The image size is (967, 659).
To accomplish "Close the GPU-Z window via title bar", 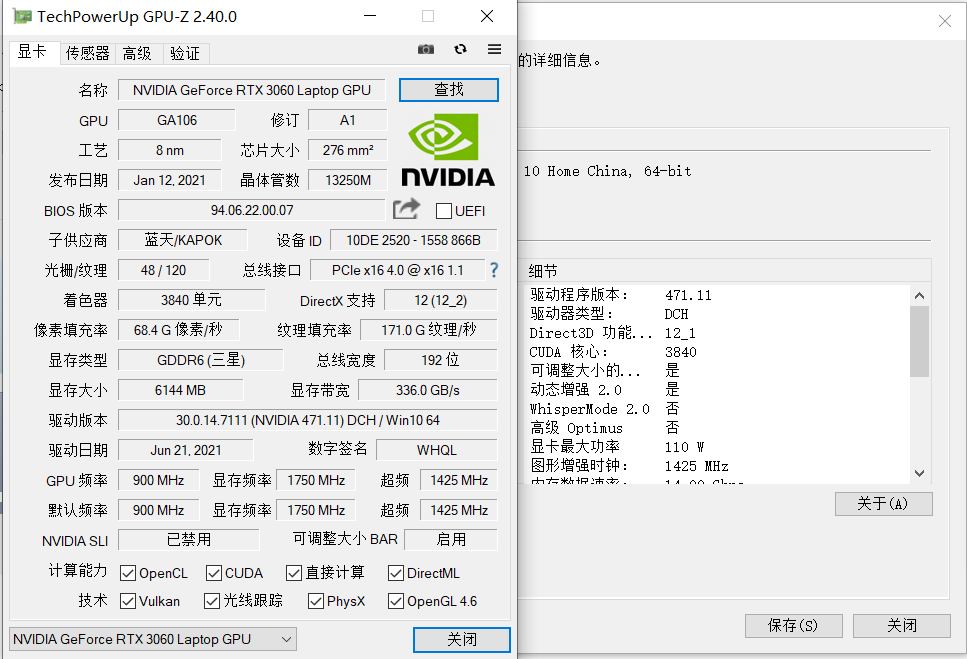I will (487, 16).
